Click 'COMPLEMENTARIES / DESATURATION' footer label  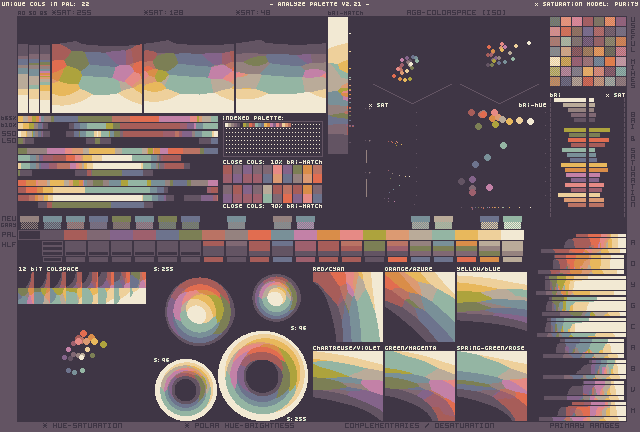pos(419,426)
